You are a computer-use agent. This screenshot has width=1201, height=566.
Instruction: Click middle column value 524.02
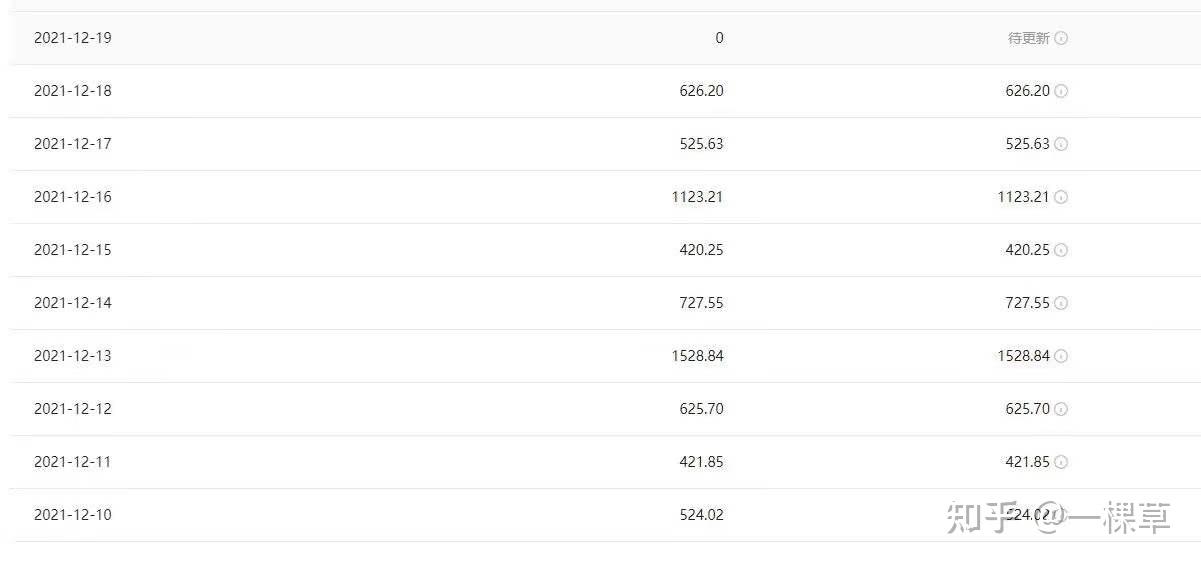[702, 515]
